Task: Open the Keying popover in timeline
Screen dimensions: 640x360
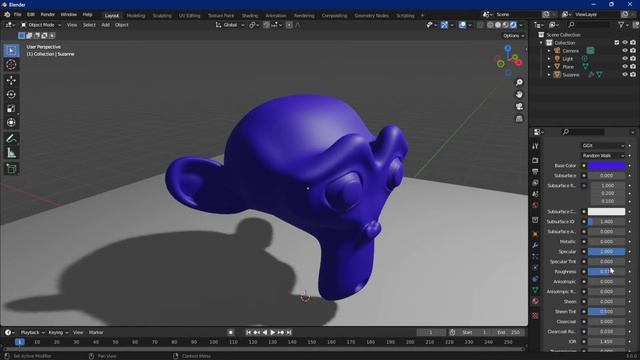Action: pyautogui.click(x=58, y=333)
